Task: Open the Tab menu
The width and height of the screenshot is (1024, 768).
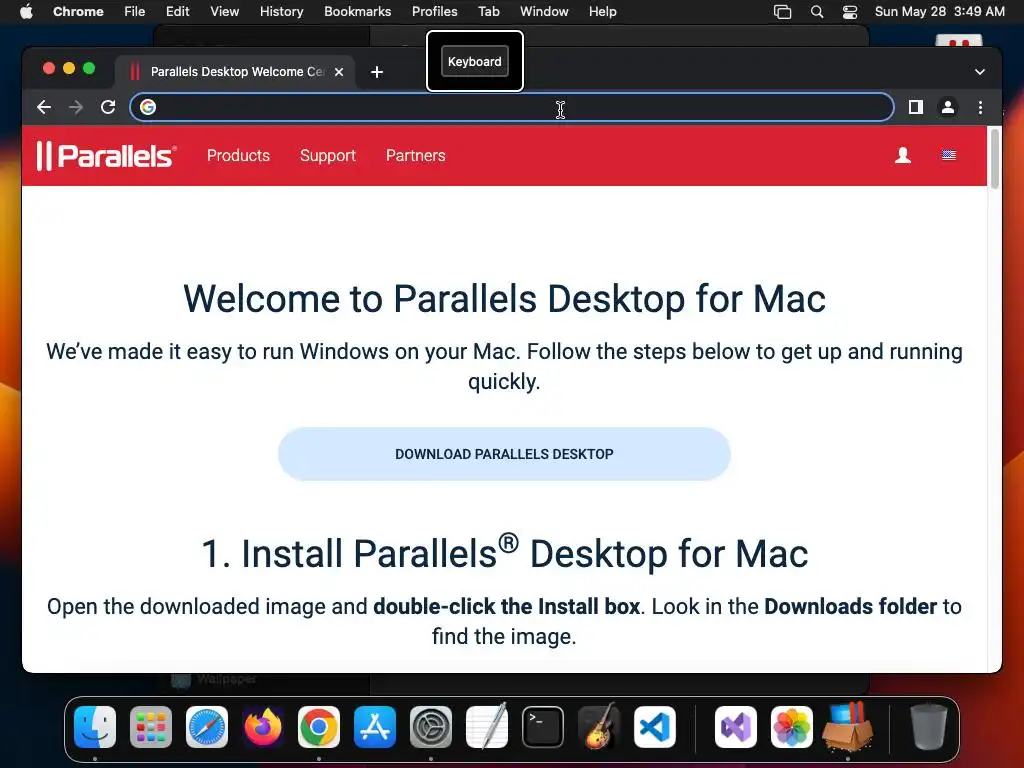Action: coord(488,12)
